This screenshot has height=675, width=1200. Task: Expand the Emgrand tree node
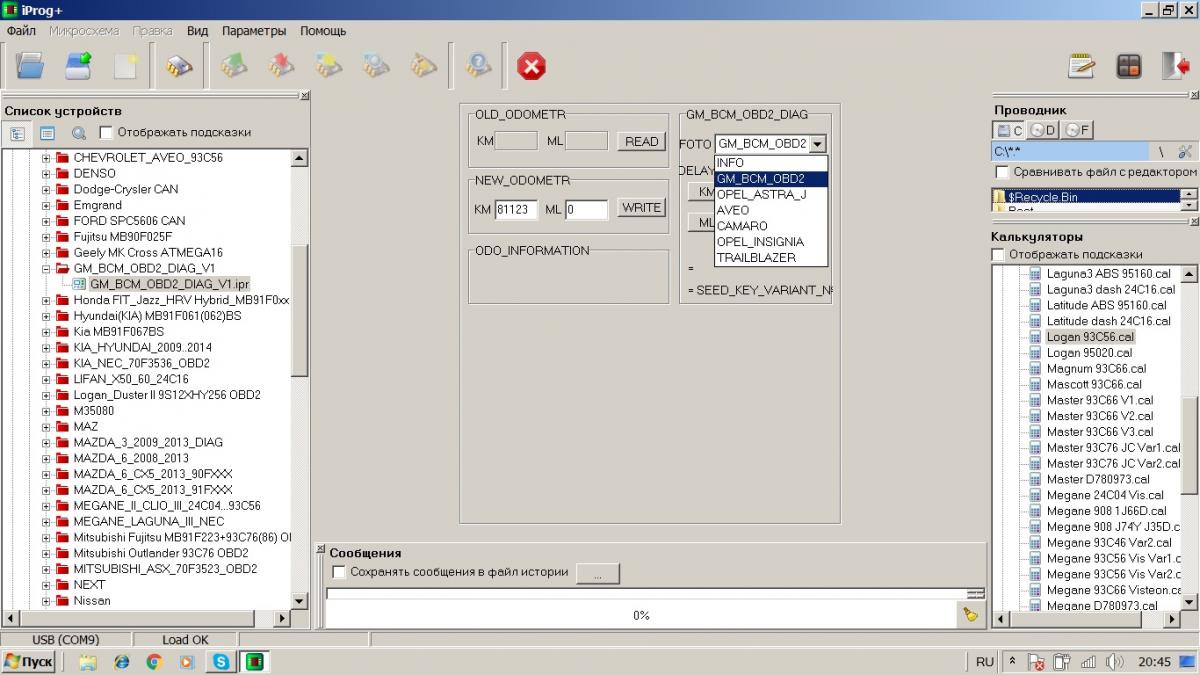click(46, 205)
